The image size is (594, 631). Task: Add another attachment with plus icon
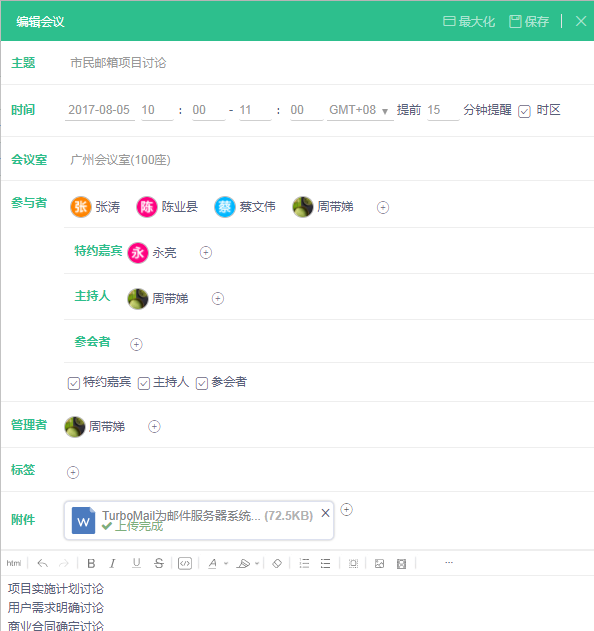(x=346, y=509)
